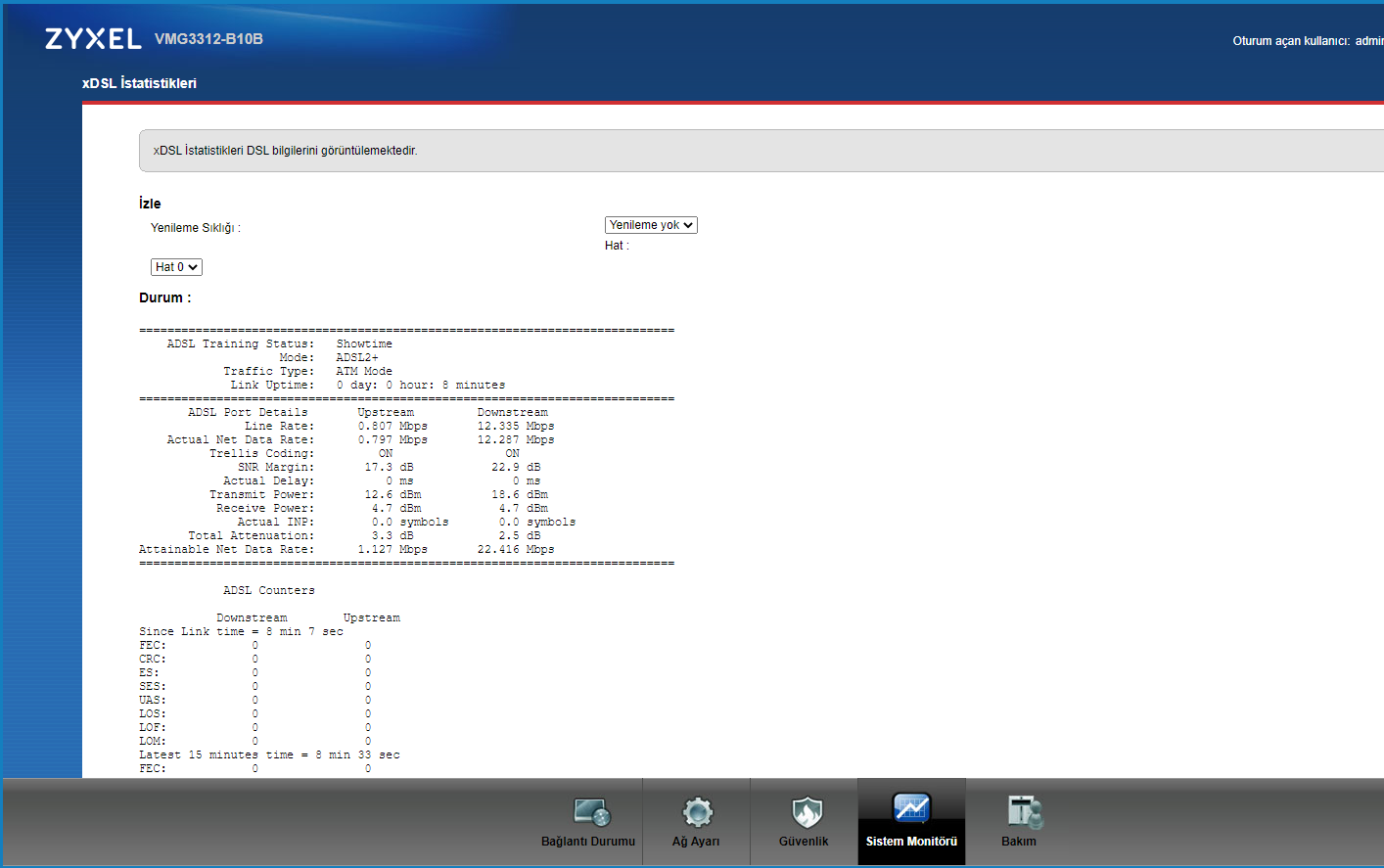Click the attainable downstream rate '22.416 Mbps'
Viewport: 1384px width, 868px height.
pyautogui.click(x=516, y=550)
